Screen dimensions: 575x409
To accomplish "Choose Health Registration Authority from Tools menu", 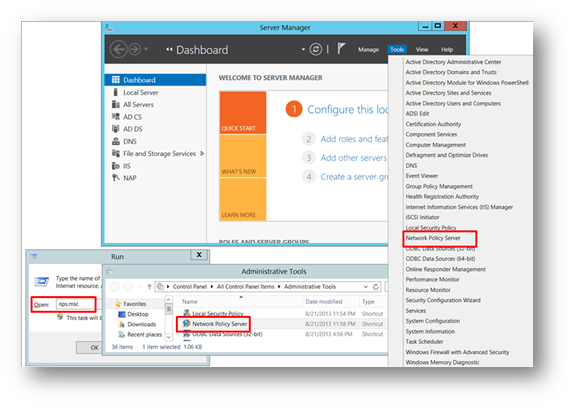I will click(x=442, y=197).
